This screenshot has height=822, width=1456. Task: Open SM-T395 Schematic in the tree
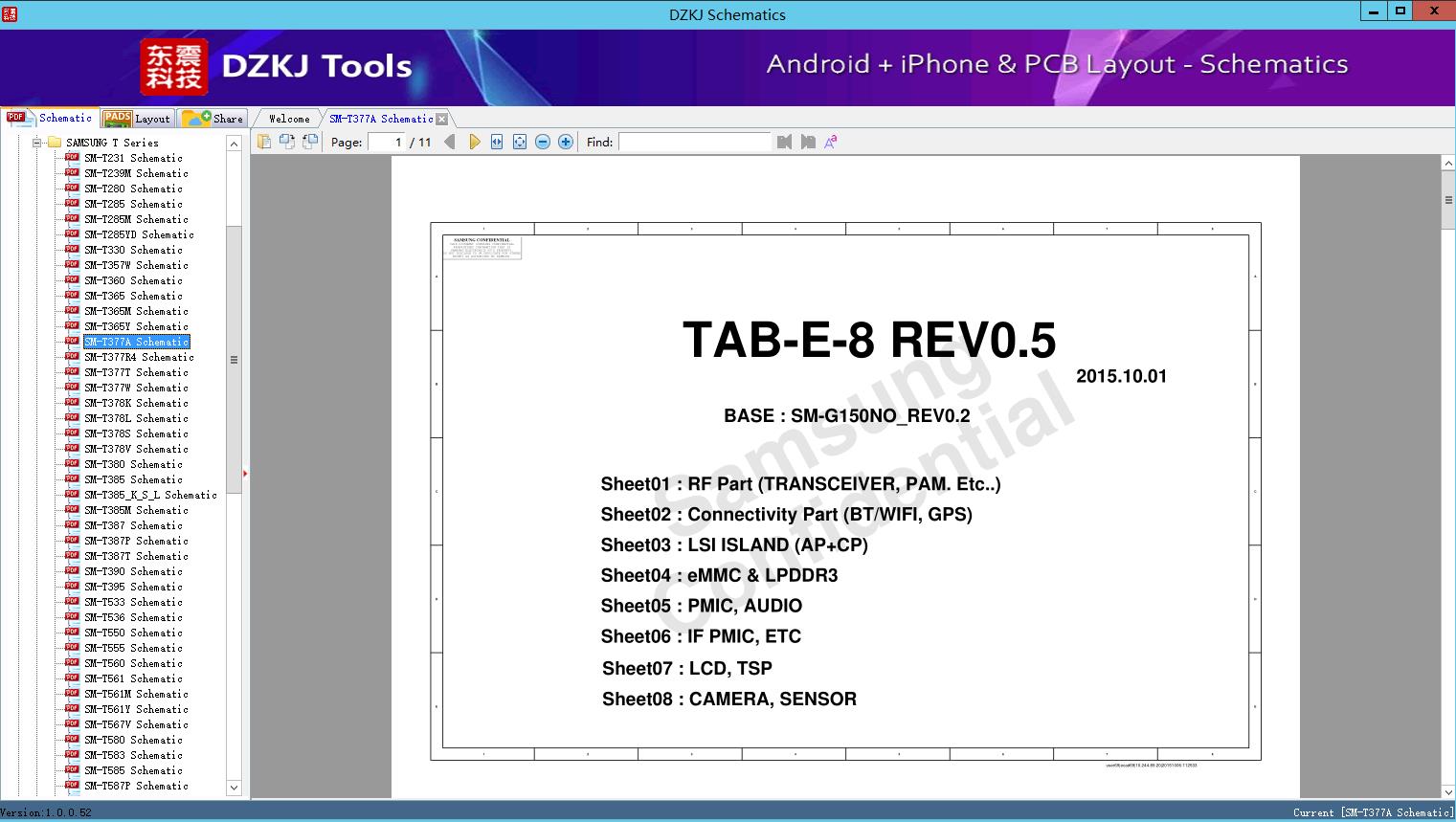click(133, 587)
